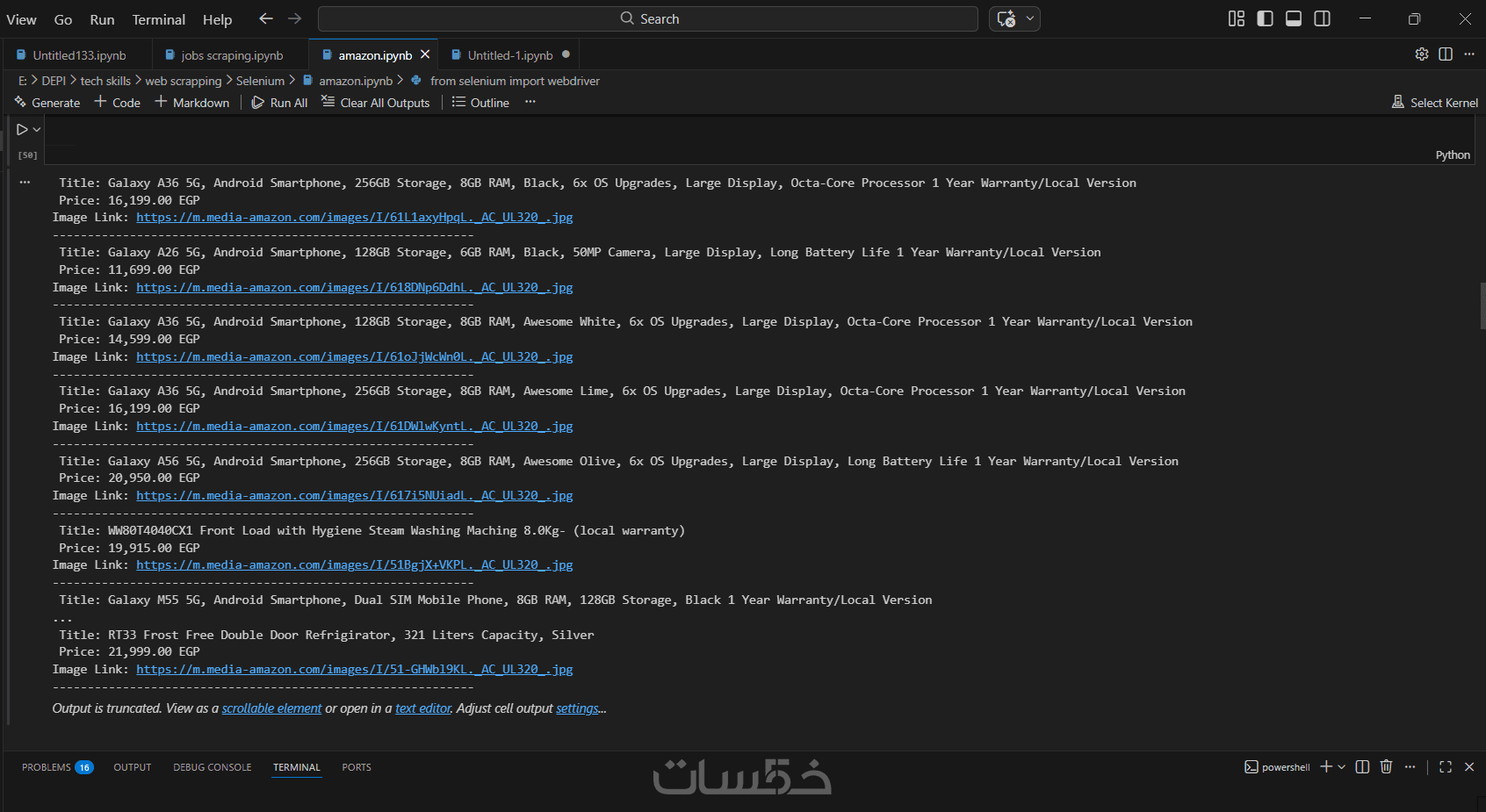The image size is (1486, 812).
Task: Toggle the bottom panel visibility
Action: 1294,18
